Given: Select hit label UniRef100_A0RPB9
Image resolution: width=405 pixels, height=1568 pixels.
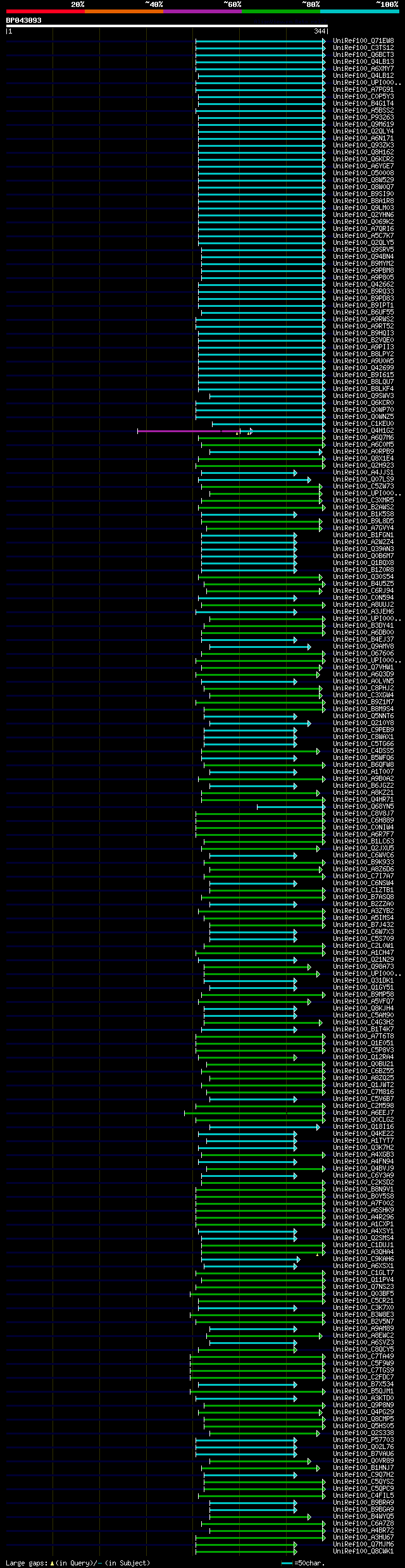Looking at the screenshot, I should tap(363, 452).
